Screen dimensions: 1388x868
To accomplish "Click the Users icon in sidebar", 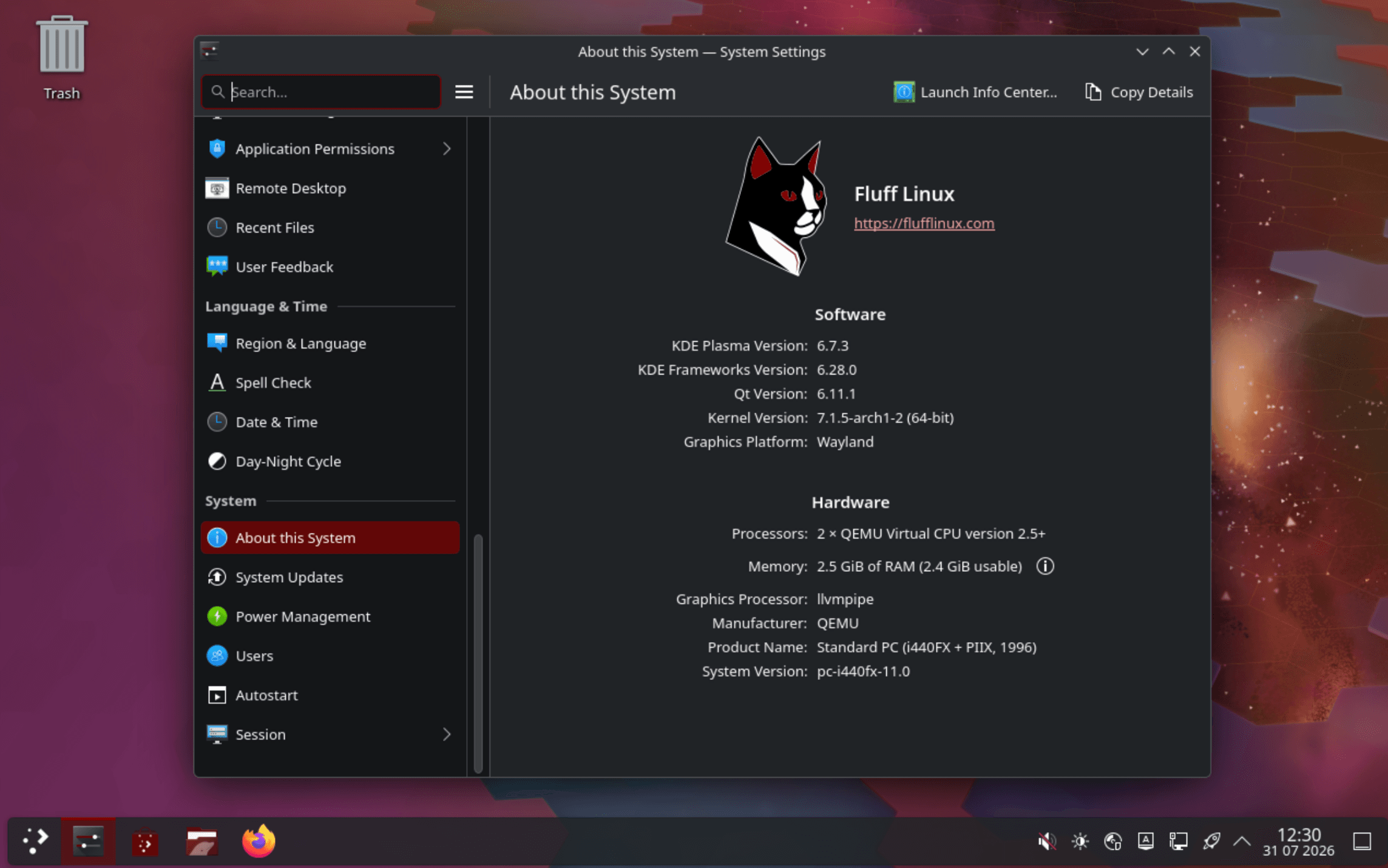I will click(217, 656).
